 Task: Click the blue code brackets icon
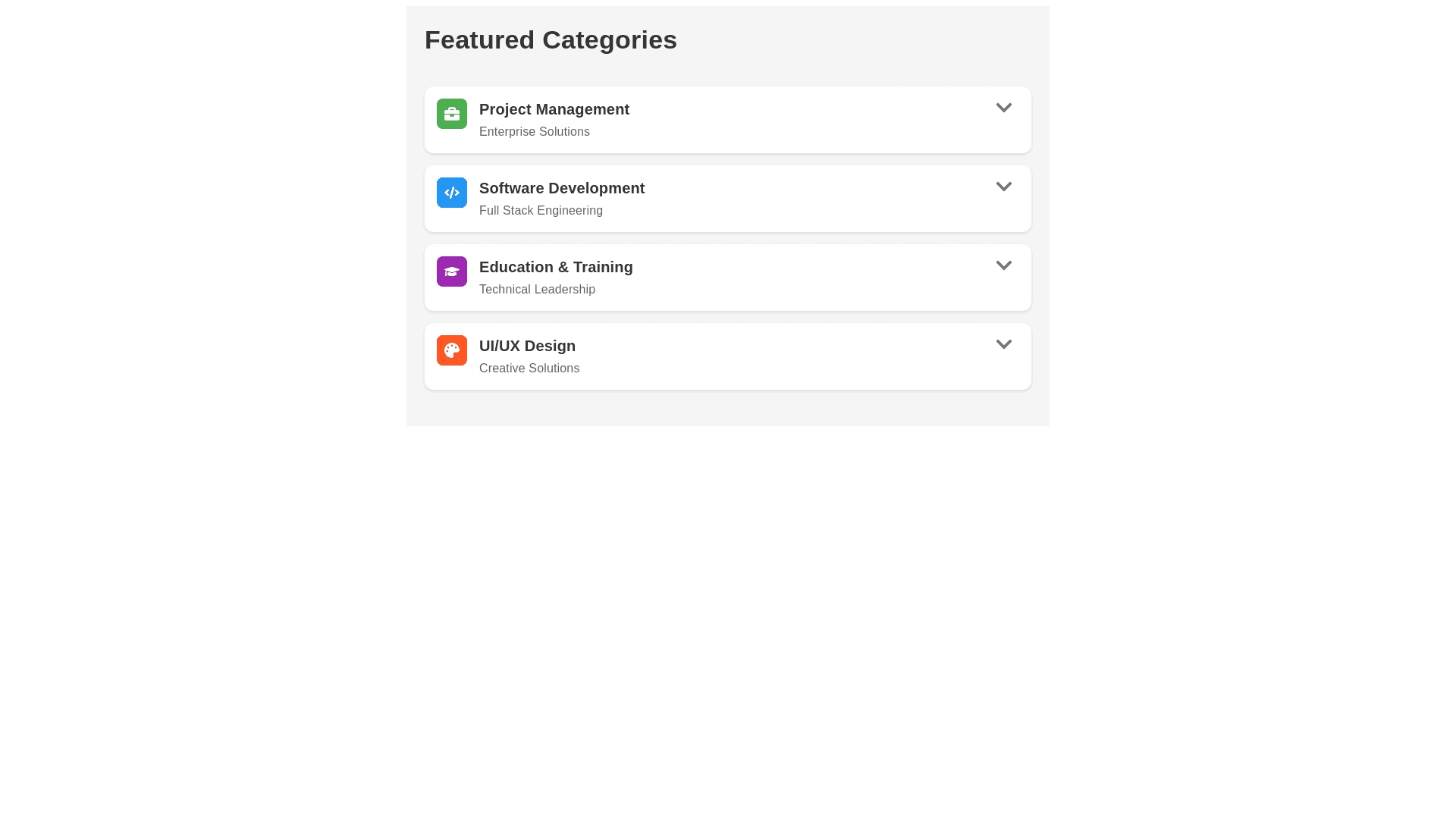coord(451,193)
